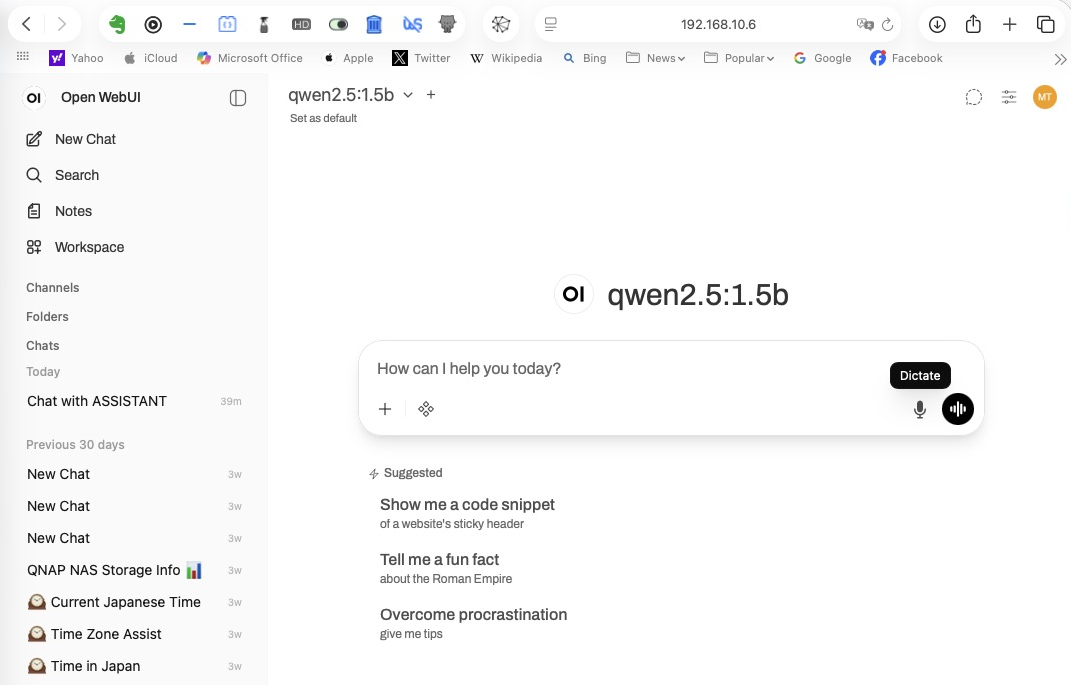Open the 'Chat with ASSISTANT' conversation
Viewport: 1071px width, 685px height.
pos(97,401)
